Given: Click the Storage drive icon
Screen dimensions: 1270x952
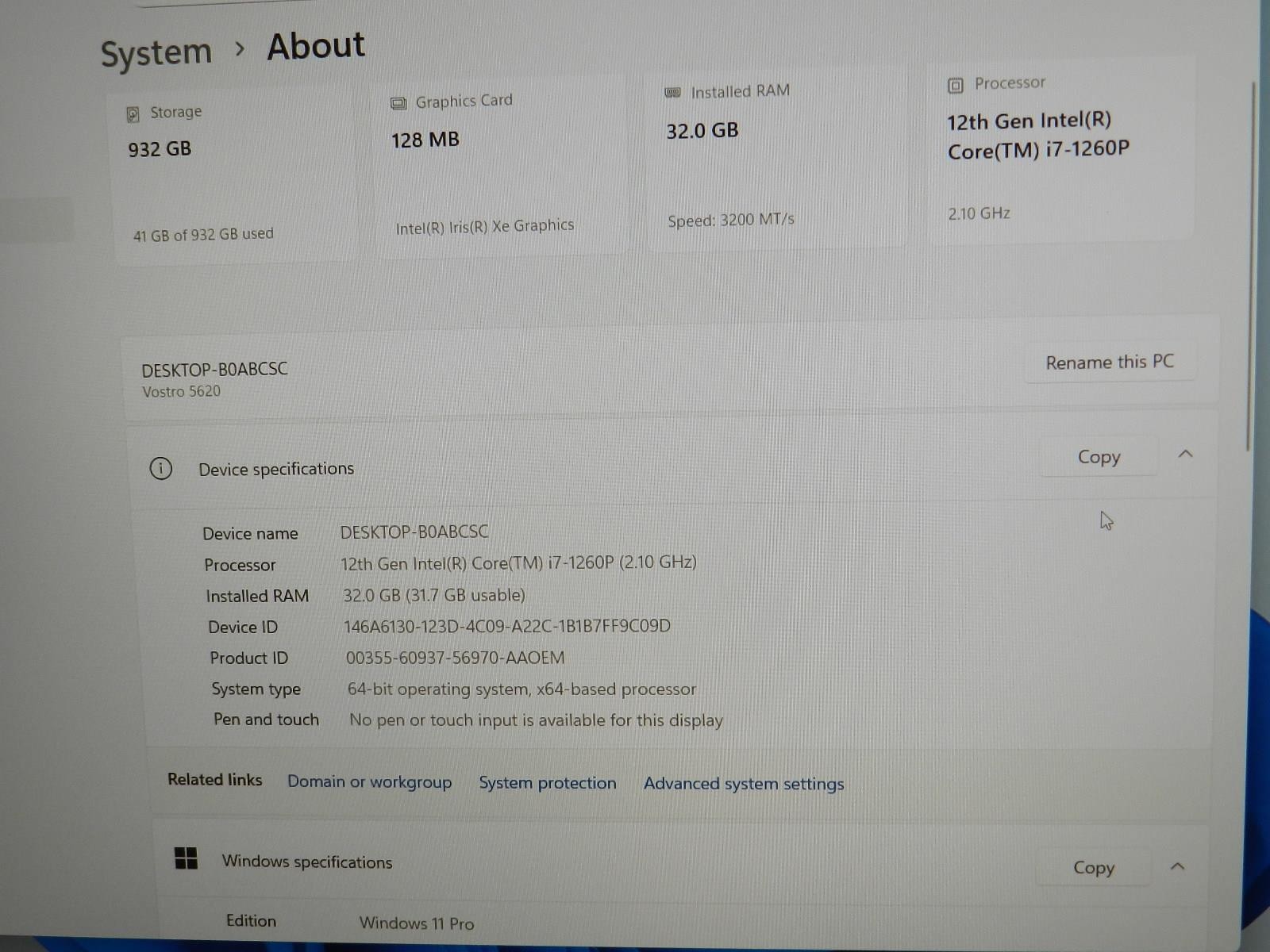Looking at the screenshot, I should pyautogui.click(x=133, y=115).
